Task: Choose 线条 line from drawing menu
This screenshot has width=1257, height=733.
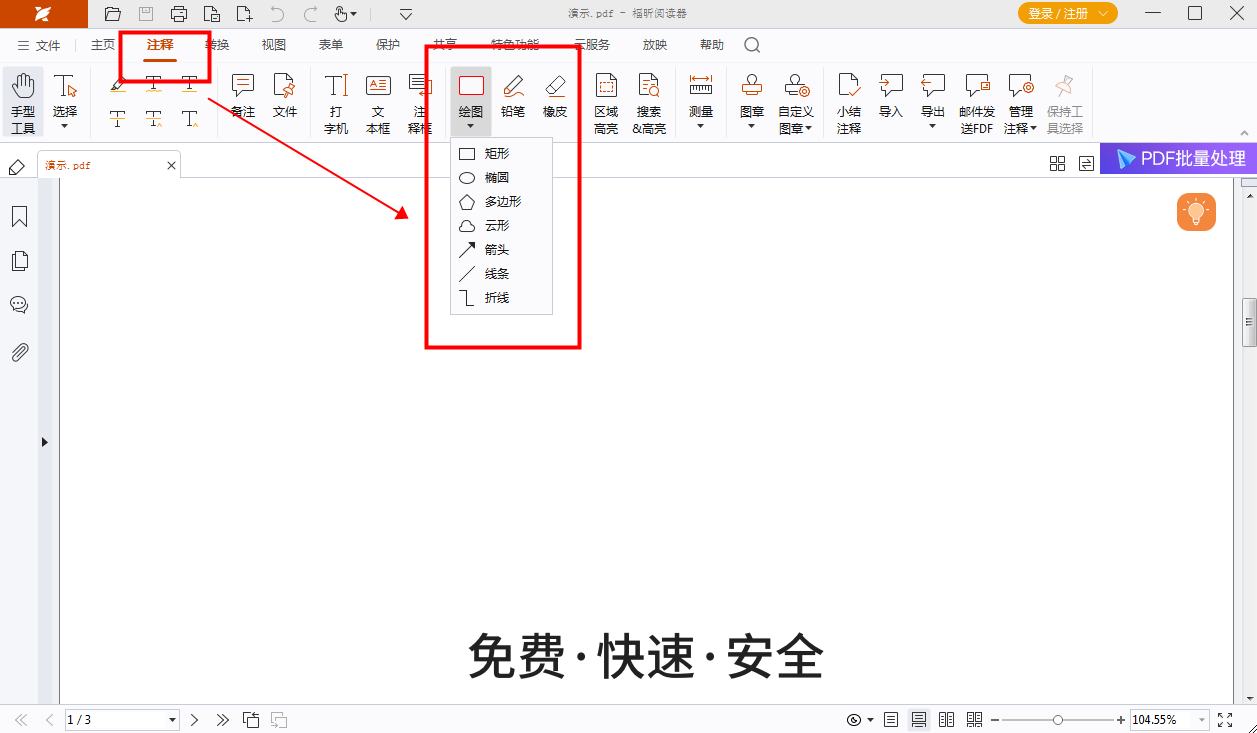Action: tap(502, 273)
